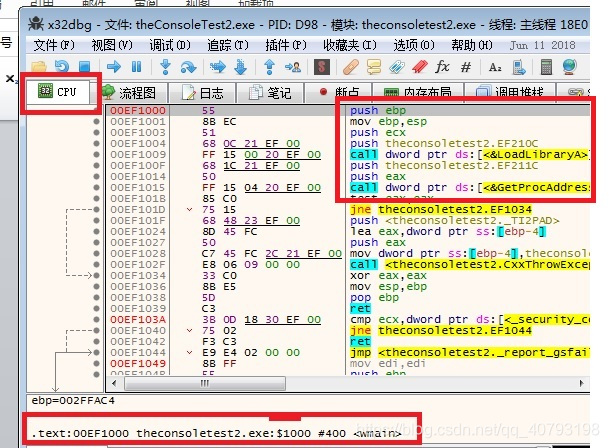Click the globe check-for-updates icon
Screen dimensions: 609x448
(569, 67)
